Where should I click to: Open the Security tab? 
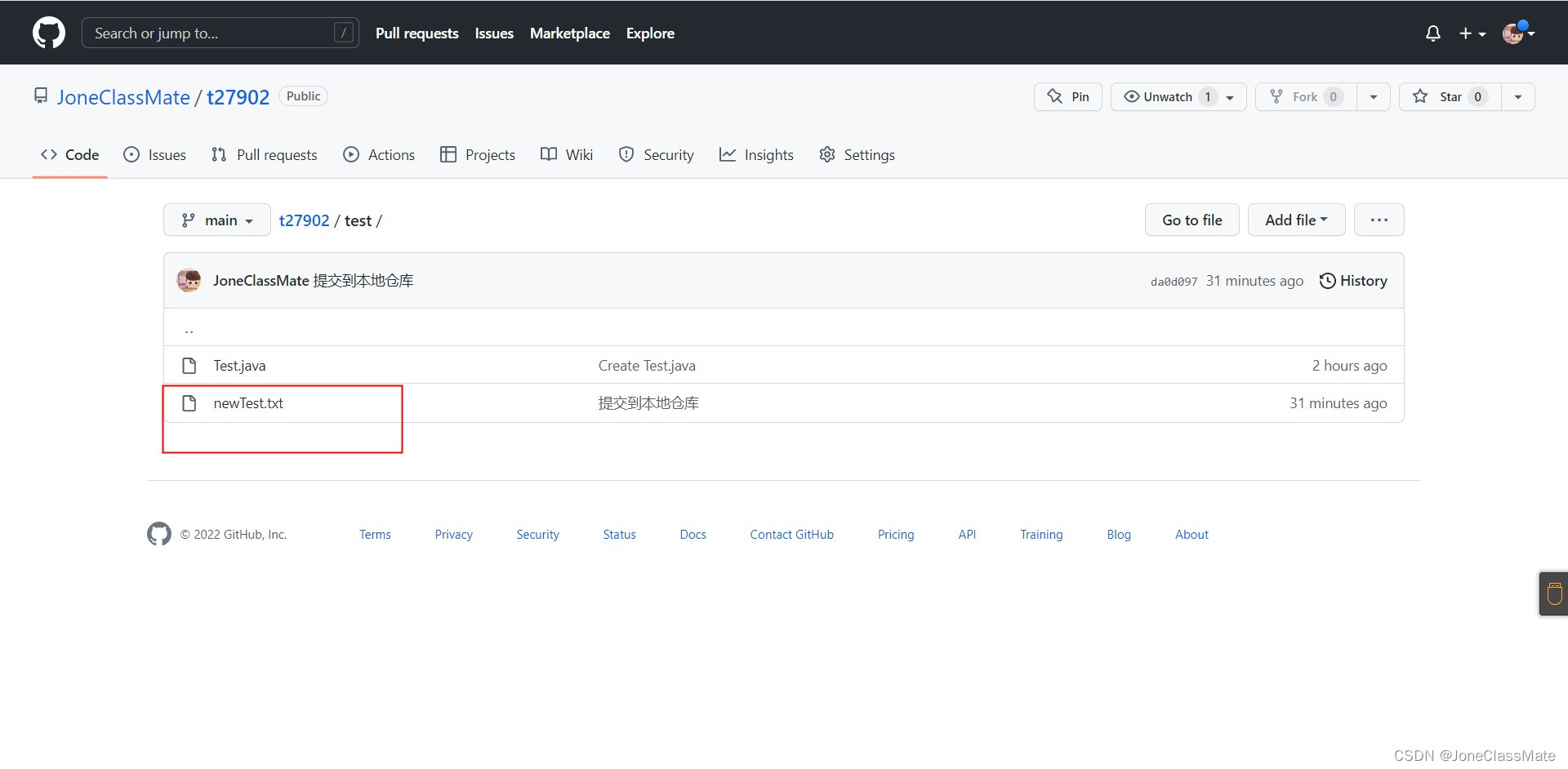656,154
